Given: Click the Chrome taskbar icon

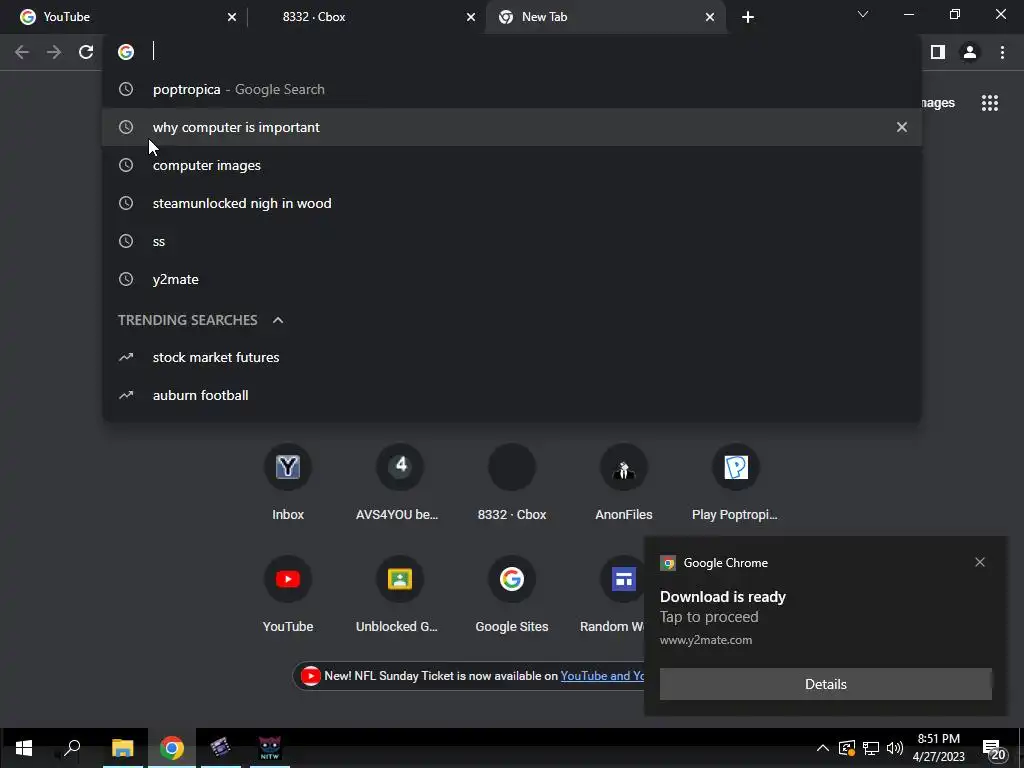Looking at the screenshot, I should click(x=172, y=748).
